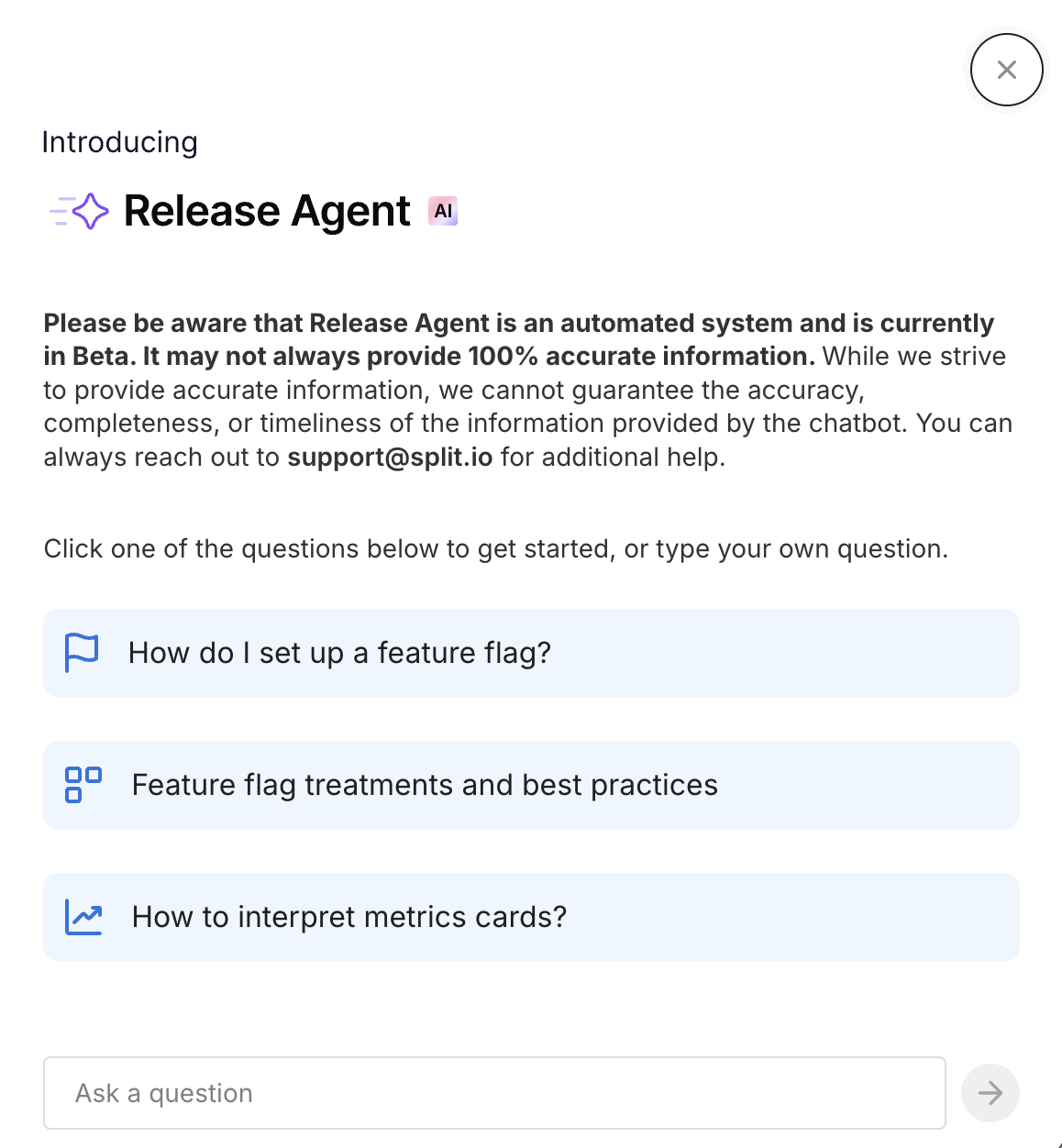Image resolution: width=1062 pixels, height=1148 pixels.
Task: Click the trending chart metrics icon
Action: (83, 917)
